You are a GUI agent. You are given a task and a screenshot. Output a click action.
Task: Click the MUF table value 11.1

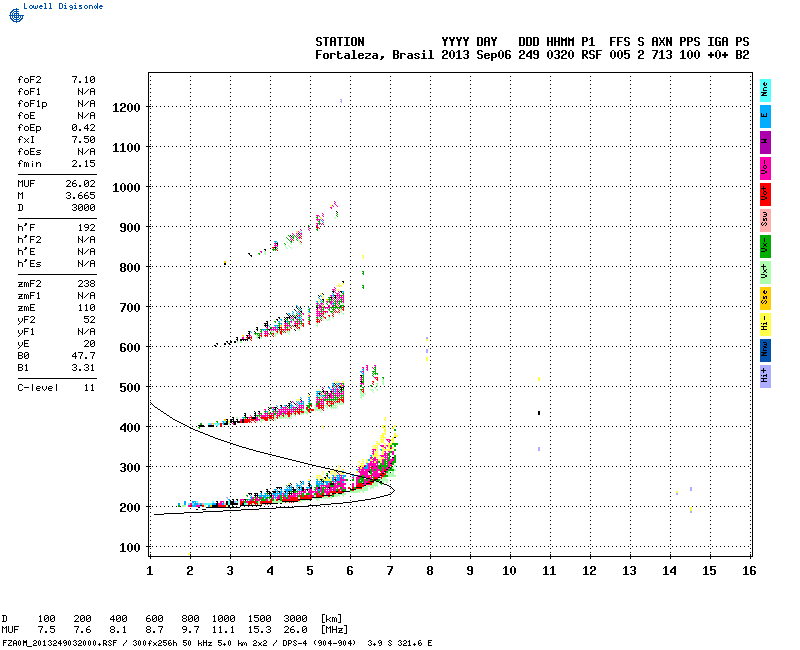point(223,630)
